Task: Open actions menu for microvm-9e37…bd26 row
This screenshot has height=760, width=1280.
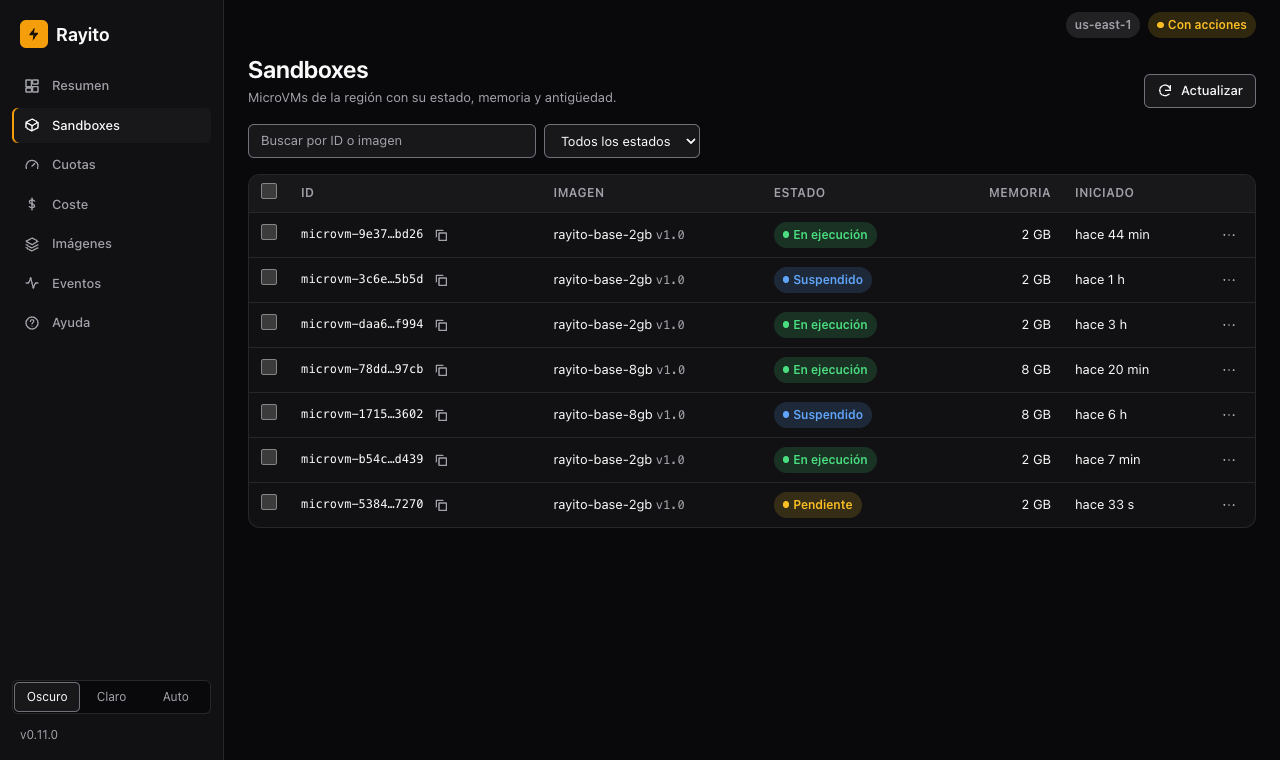Action: pos(1229,235)
